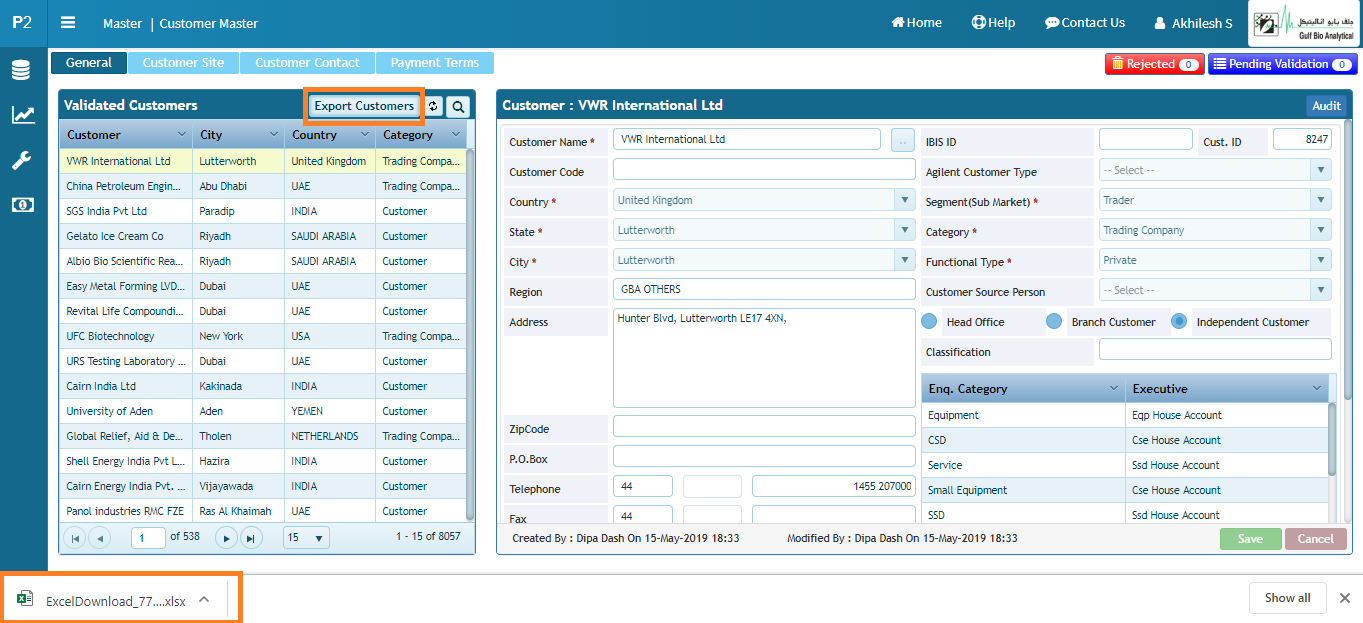Go to Home in top navigation

pos(917,22)
